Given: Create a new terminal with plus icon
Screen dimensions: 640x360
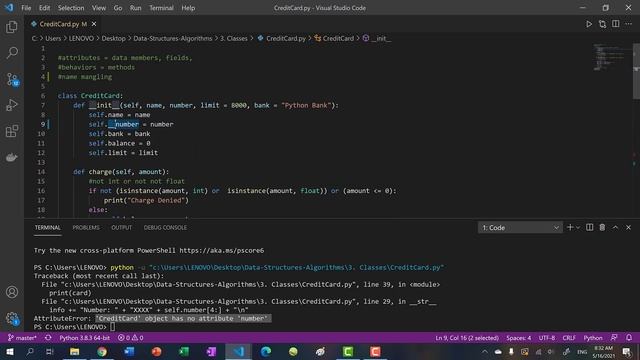Looking at the screenshot, I should tap(570, 227).
